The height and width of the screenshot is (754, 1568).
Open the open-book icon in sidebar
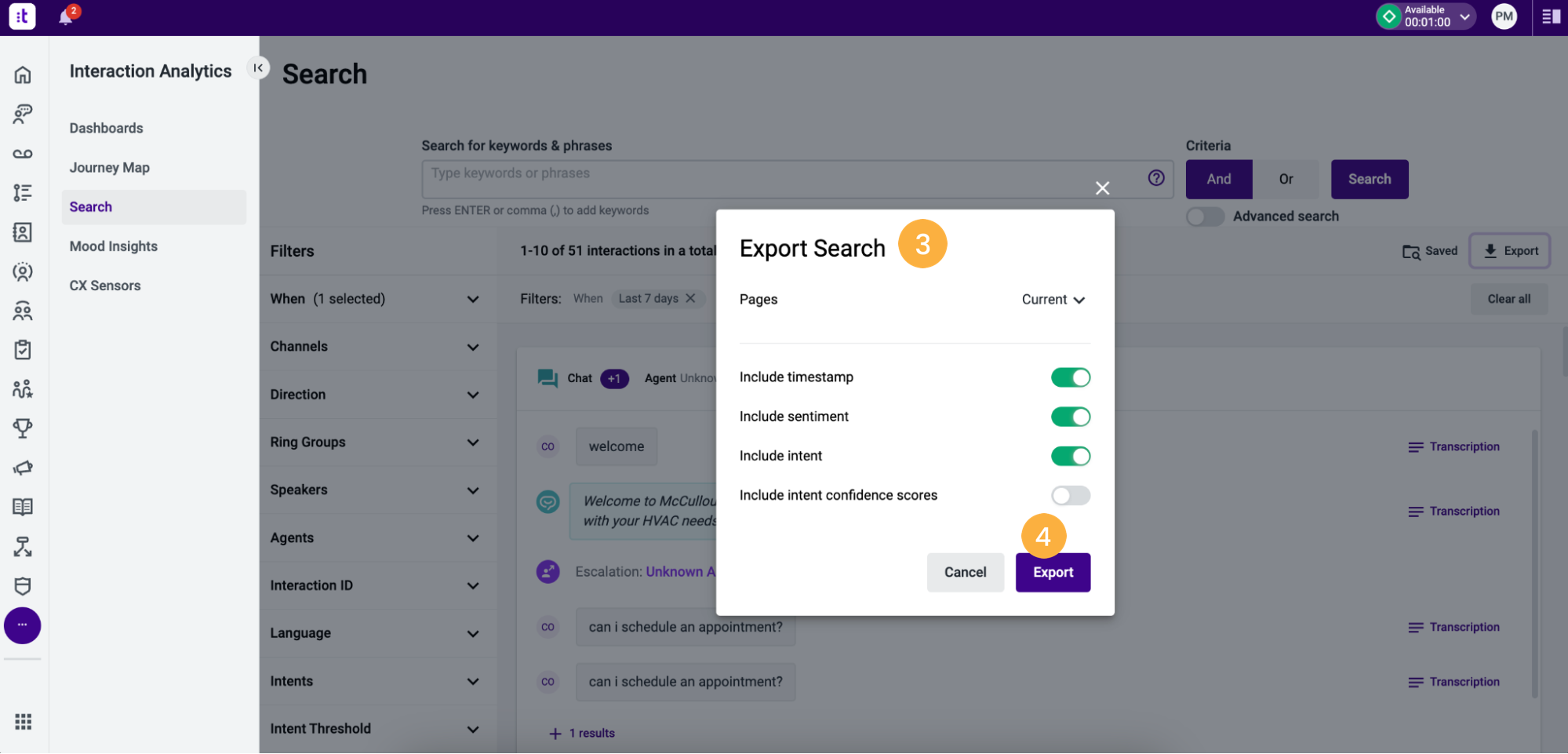[x=23, y=507]
